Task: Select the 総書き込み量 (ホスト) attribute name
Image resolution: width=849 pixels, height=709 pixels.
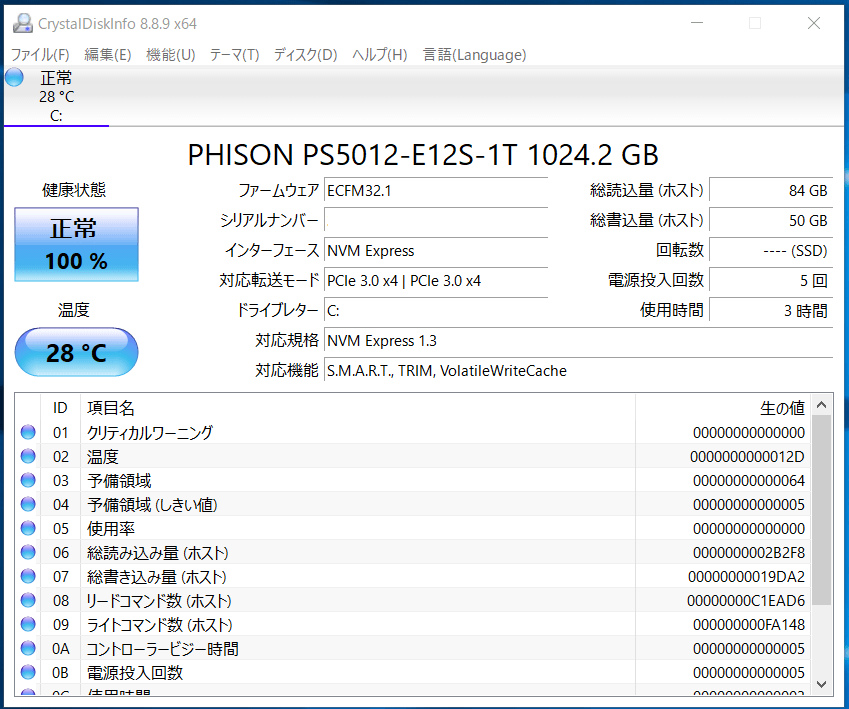Action: click(x=156, y=577)
